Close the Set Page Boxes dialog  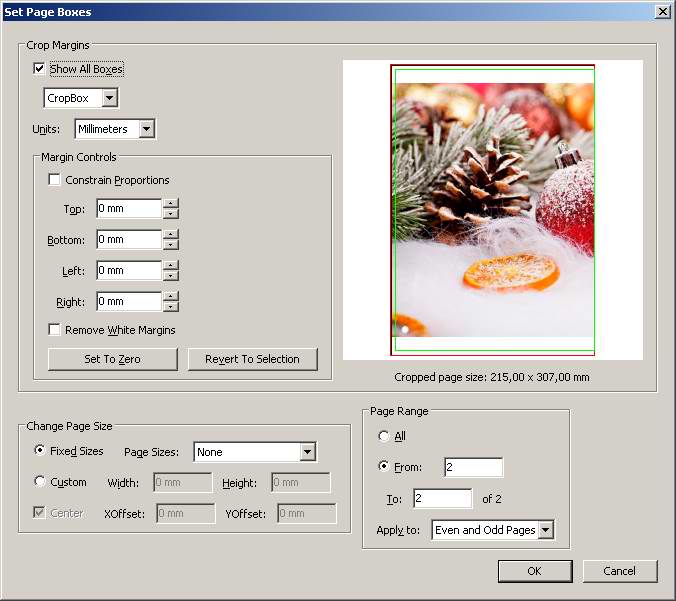(x=662, y=12)
